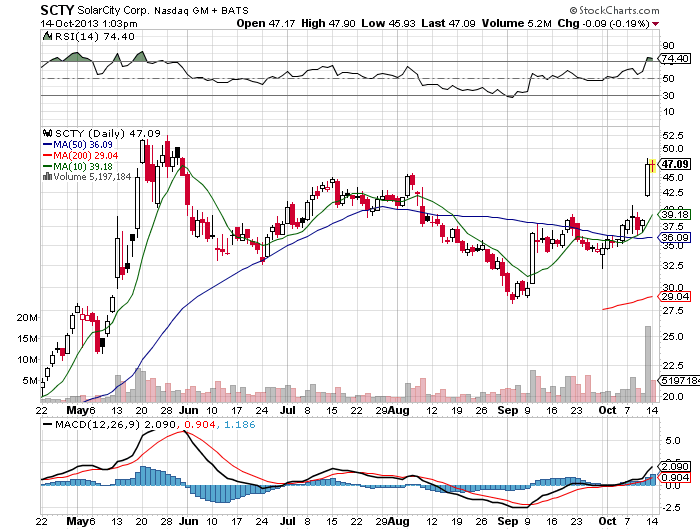Click the Chg -0.09 (-0.19%) value
This screenshot has width=700, height=530.
click(603, 23)
